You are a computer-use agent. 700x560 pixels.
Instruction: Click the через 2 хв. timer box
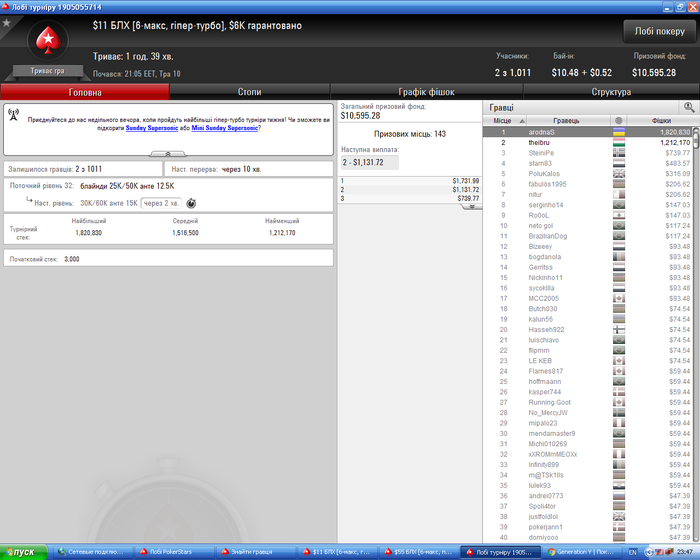coord(161,203)
